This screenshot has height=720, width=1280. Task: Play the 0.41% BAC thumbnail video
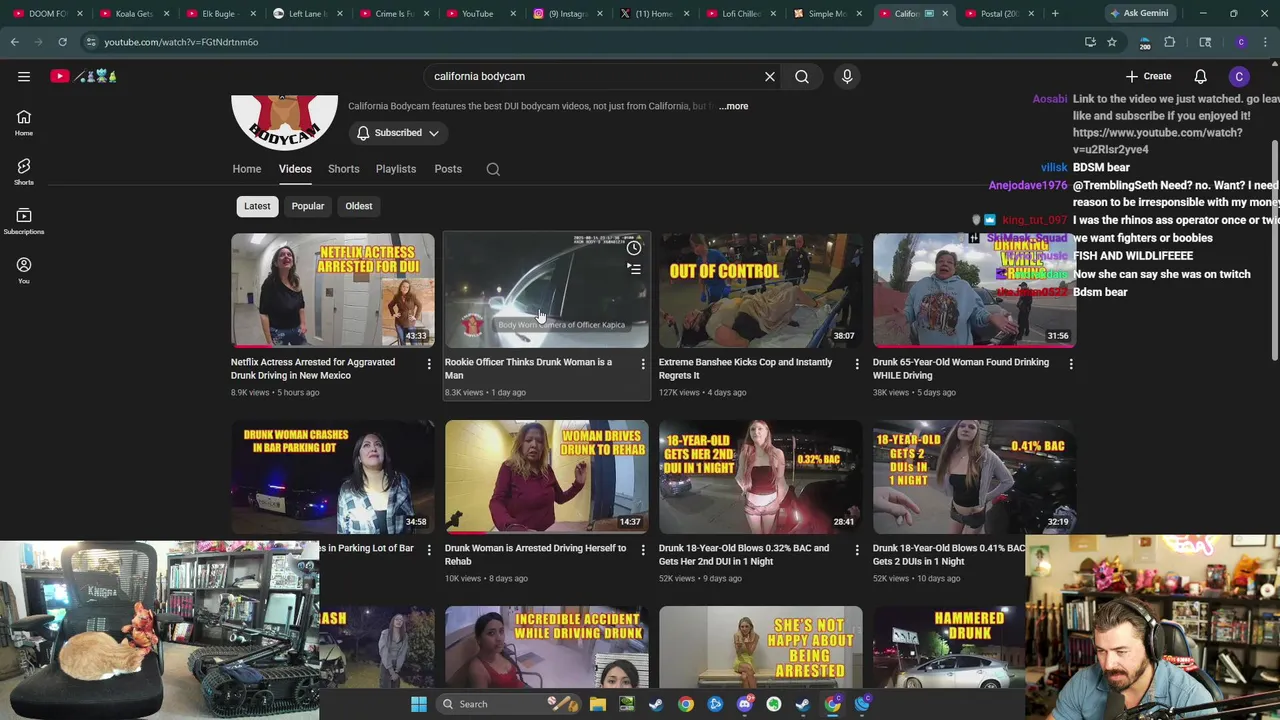click(975, 477)
